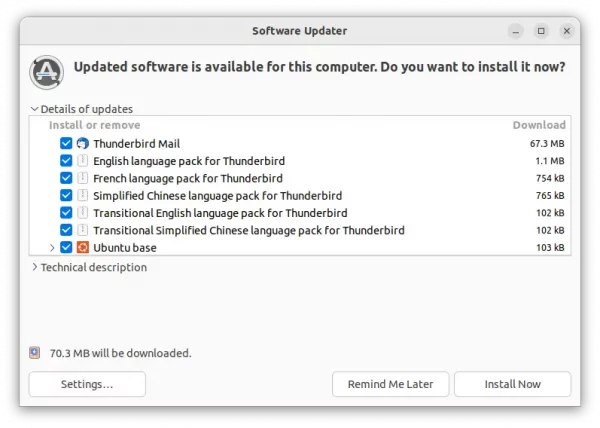Click the Software Updater logo icon
This screenshot has height=428, width=600.
click(x=46, y=72)
